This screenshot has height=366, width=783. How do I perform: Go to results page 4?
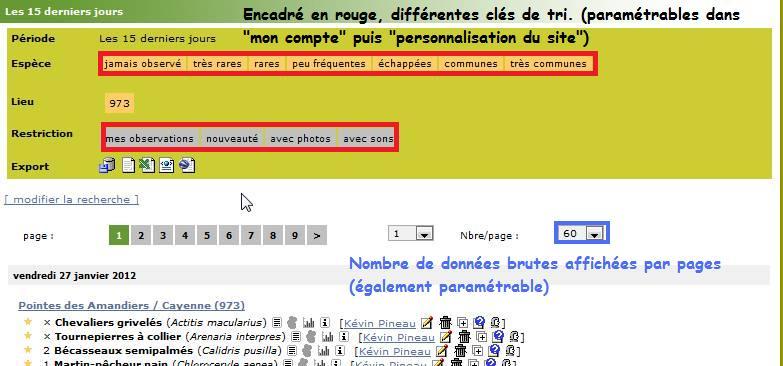click(185, 235)
